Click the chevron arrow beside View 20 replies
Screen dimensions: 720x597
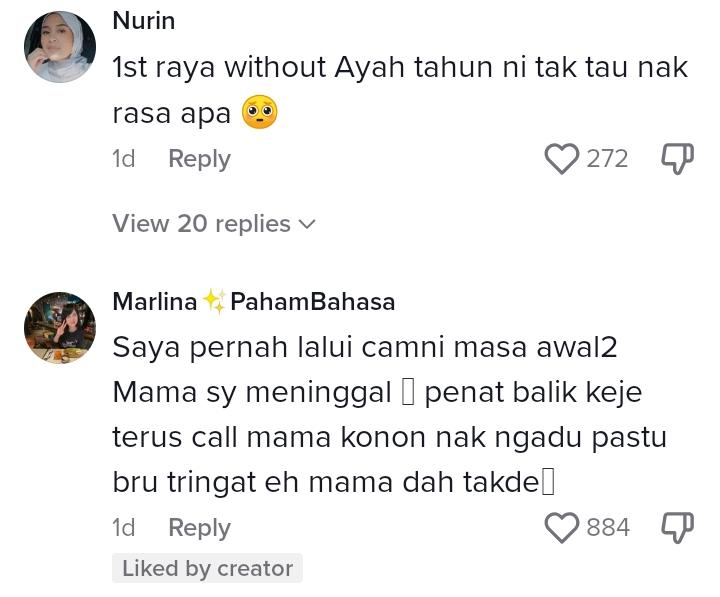pos(307,224)
